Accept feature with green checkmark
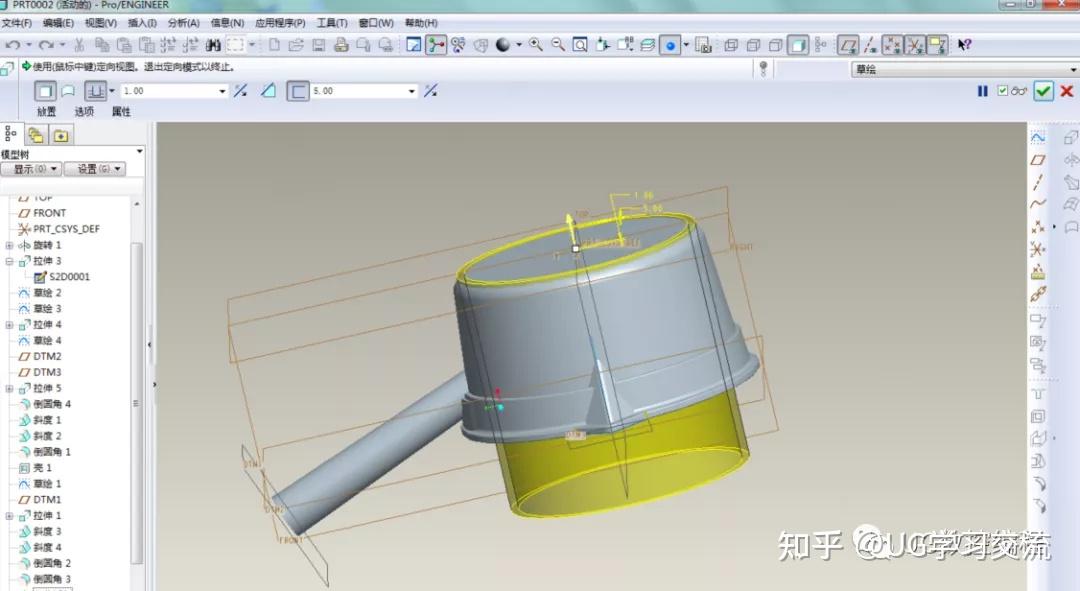 1043,91
